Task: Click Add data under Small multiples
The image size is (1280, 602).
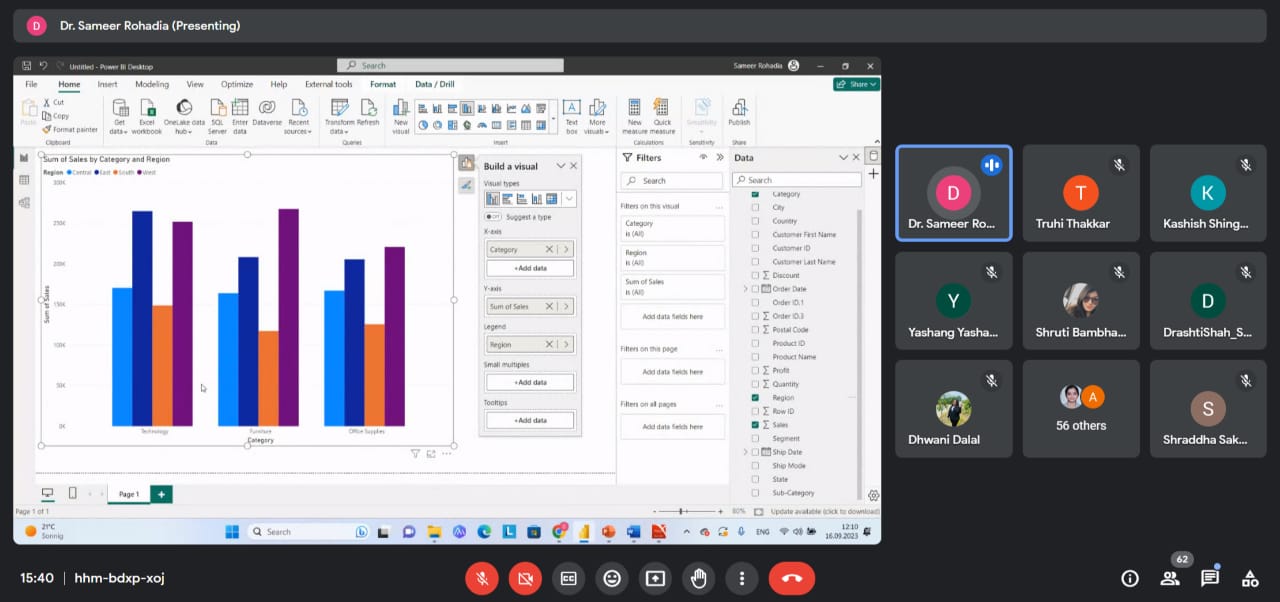Action: (528, 381)
